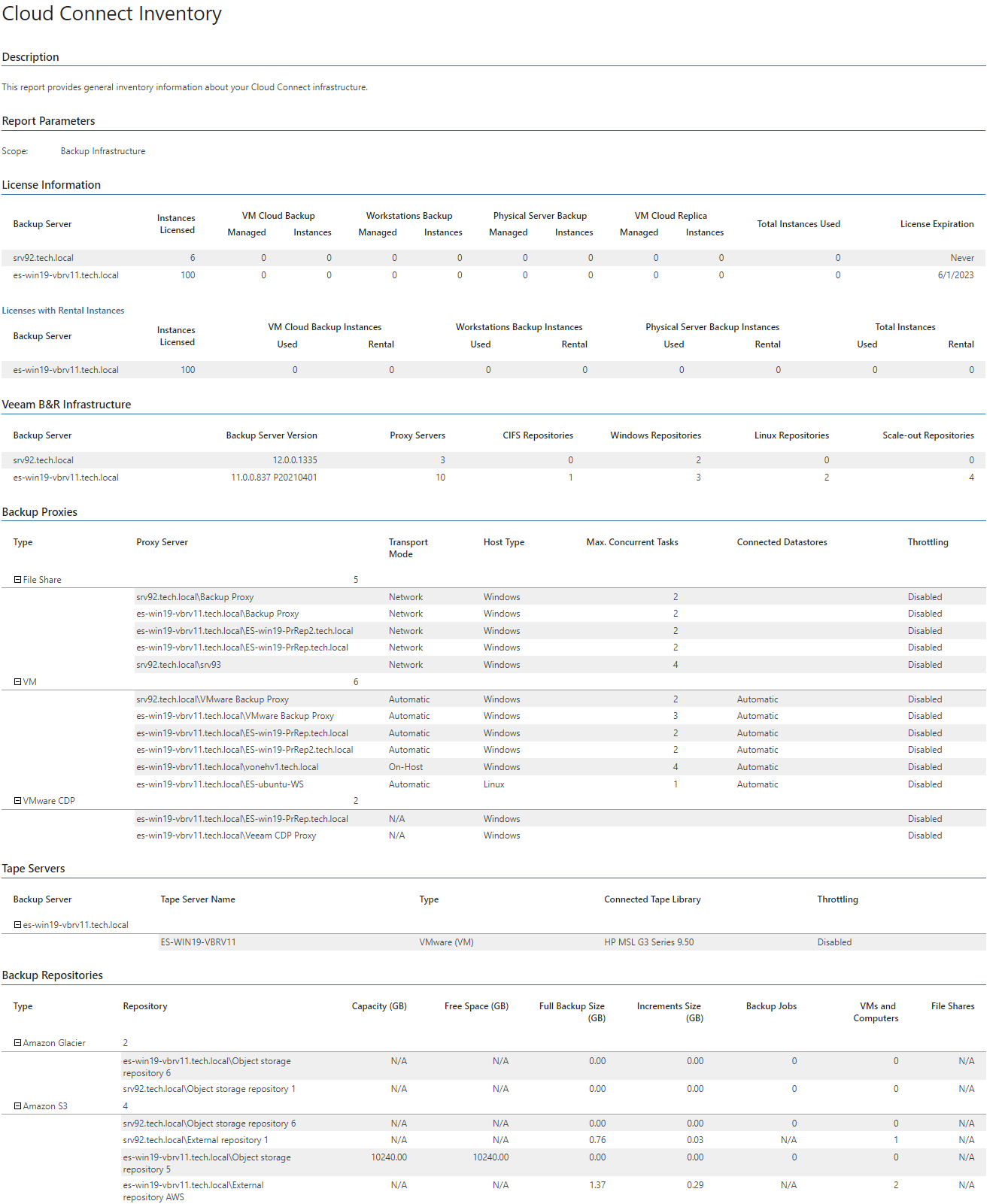Collapse the File Share proxy group

coord(17,580)
